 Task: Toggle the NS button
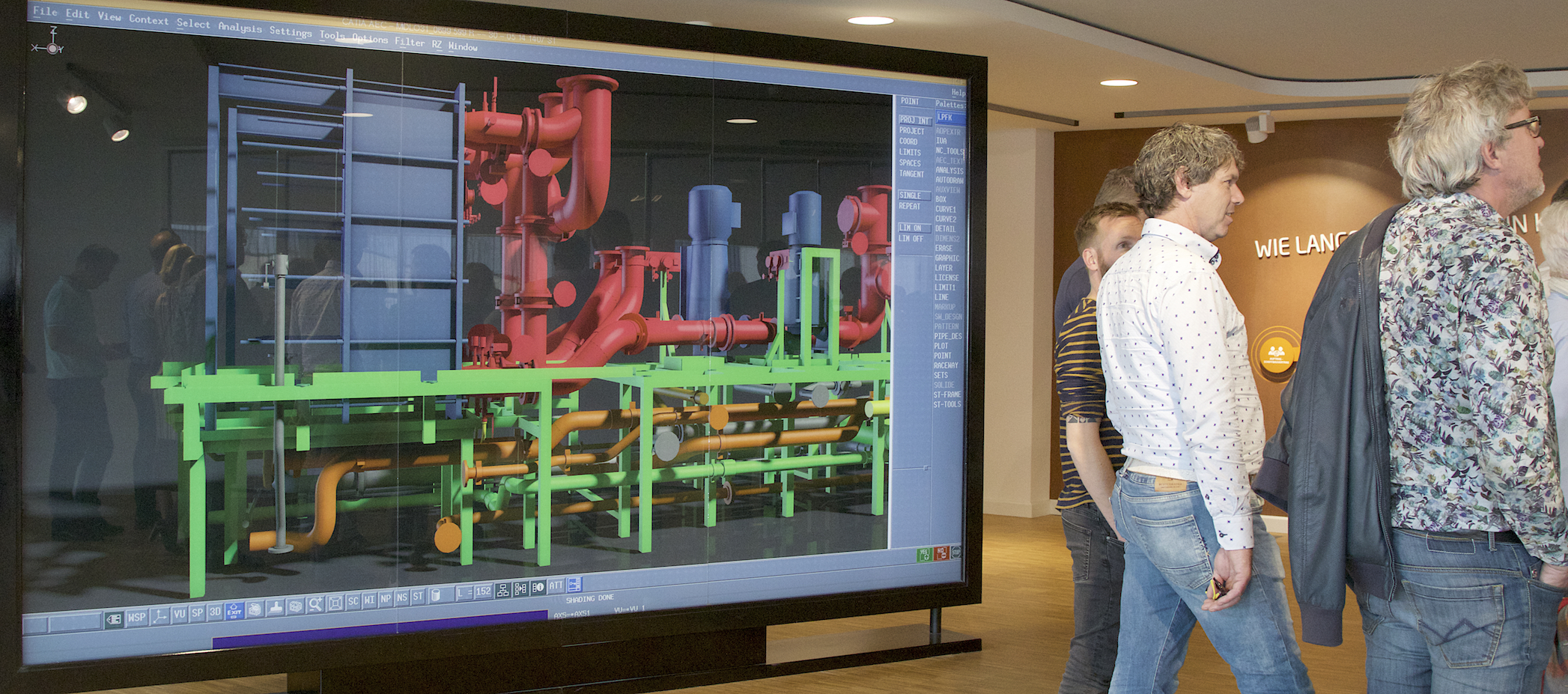pyautogui.click(x=402, y=597)
